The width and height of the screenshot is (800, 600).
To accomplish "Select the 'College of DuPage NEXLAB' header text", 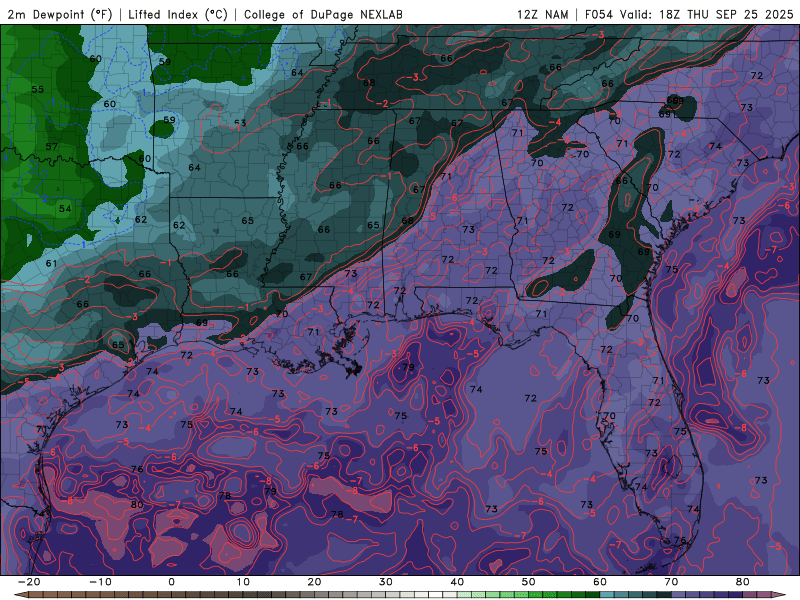I will tap(323, 14).
